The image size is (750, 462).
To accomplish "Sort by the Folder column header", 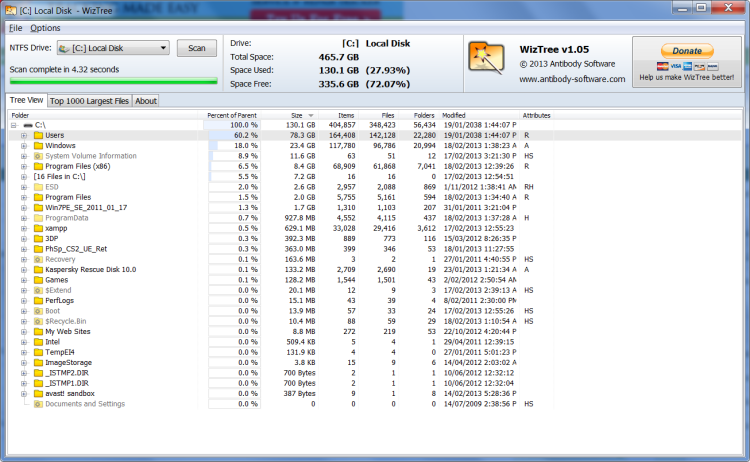I will click(103, 115).
